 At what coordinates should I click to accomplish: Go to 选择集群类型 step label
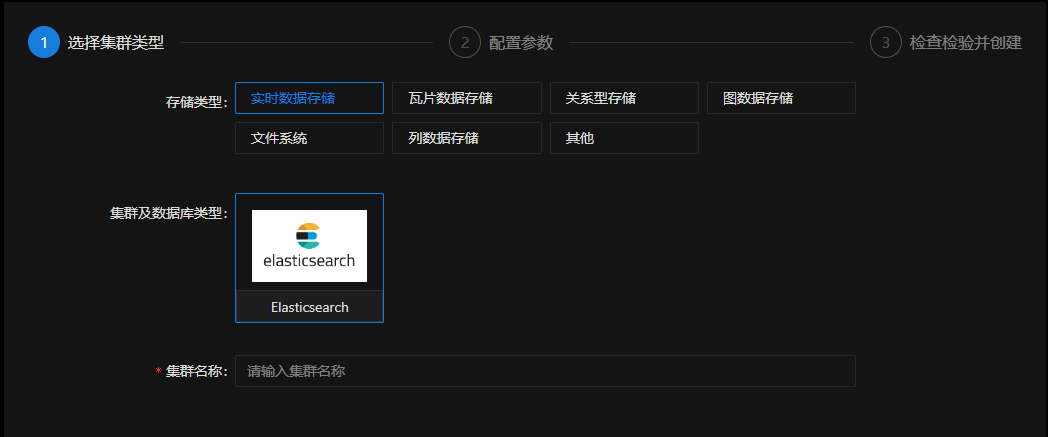[x=116, y=43]
